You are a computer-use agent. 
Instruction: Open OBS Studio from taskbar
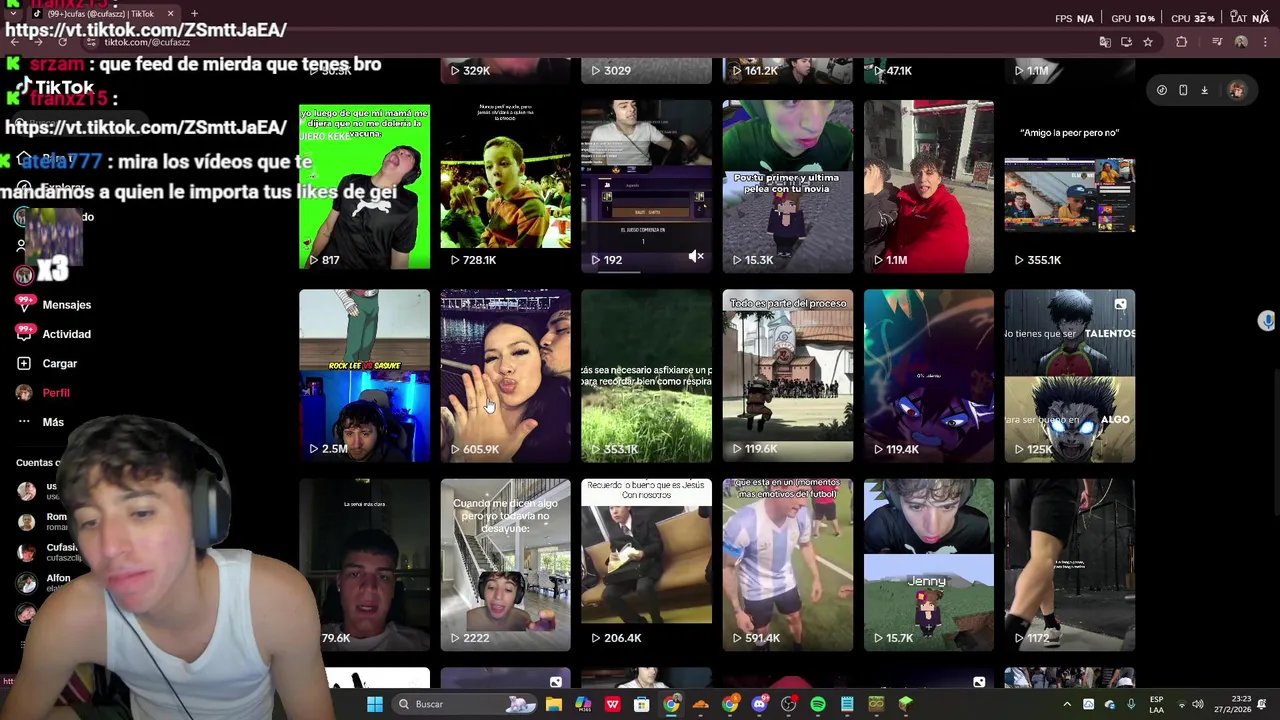point(789,704)
